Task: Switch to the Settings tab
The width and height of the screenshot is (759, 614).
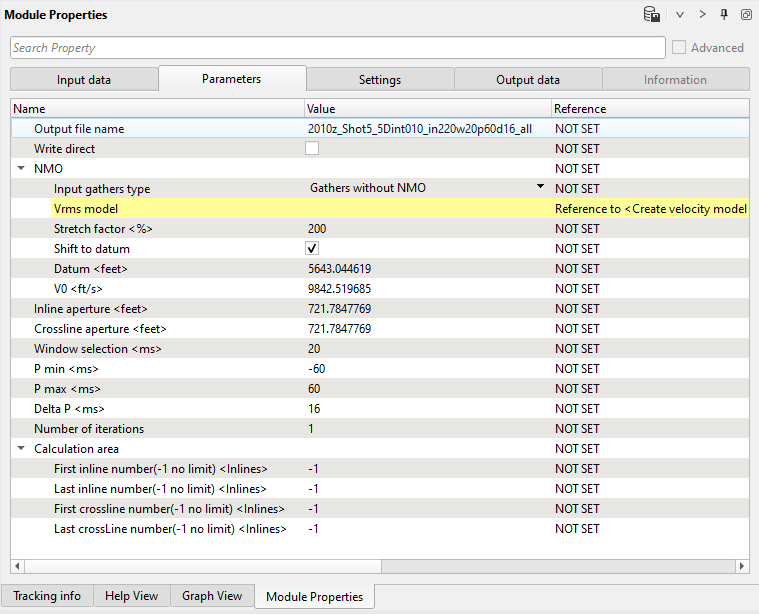Action: coord(380,80)
